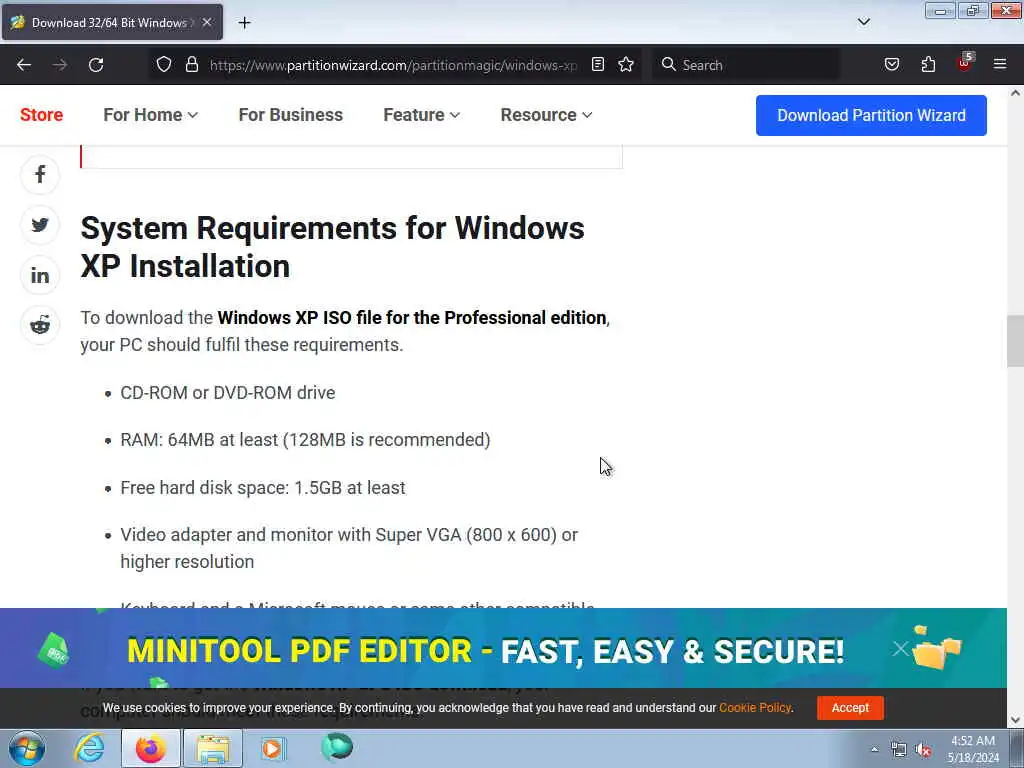The image size is (1024, 768).
Task: Open the extensions puzzle icon
Action: pyautogui.click(x=928, y=64)
